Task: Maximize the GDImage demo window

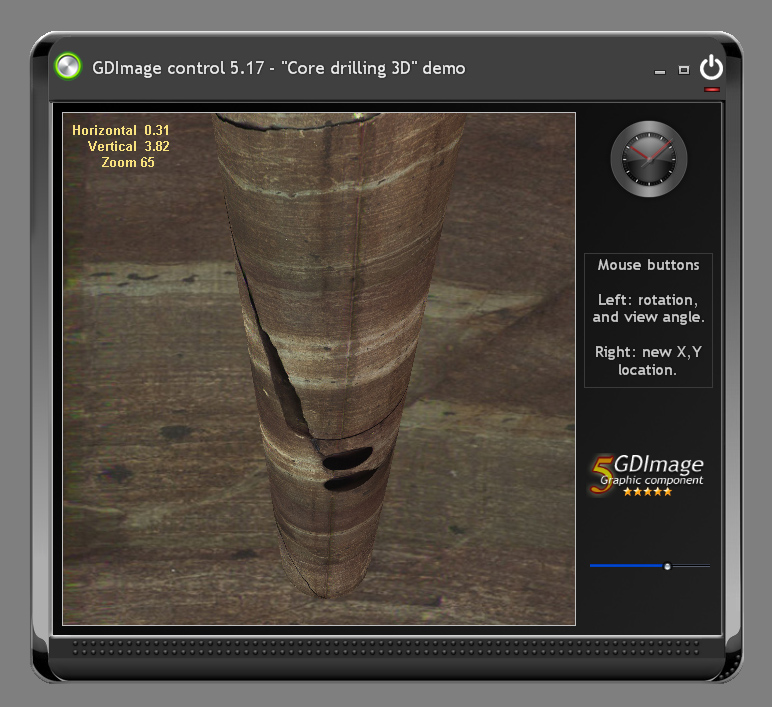Action: click(683, 70)
